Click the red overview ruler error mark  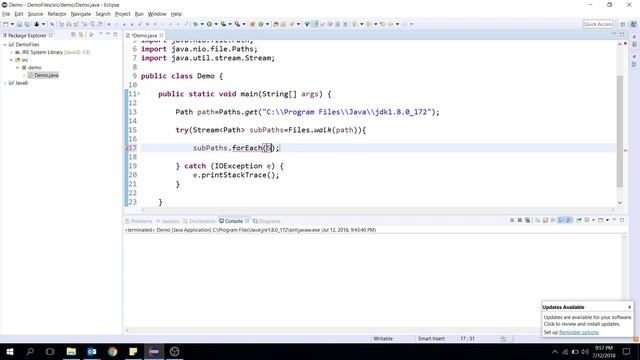pos(626,151)
